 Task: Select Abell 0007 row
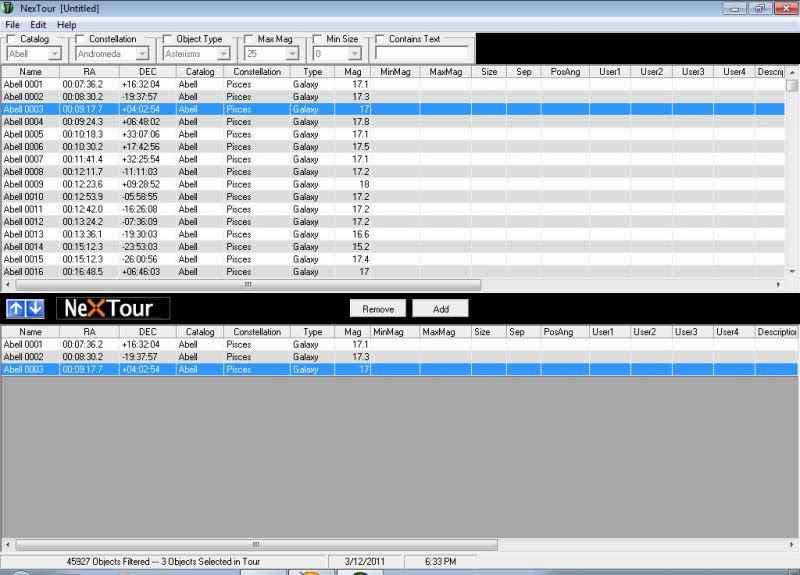[393, 159]
